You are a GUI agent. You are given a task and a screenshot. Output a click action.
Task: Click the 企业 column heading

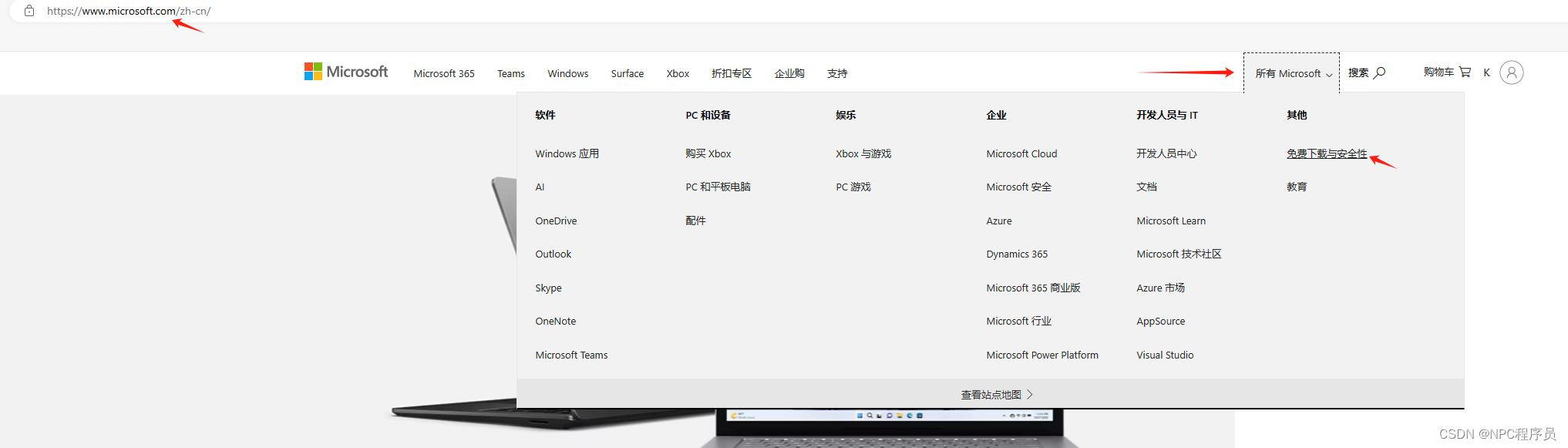coord(996,115)
